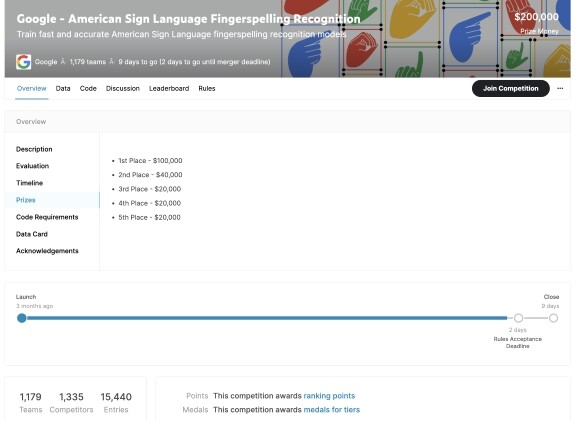Viewport: 580px width, 421px height.
Task: Click the Join Competition button
Action: click(510, 88)
